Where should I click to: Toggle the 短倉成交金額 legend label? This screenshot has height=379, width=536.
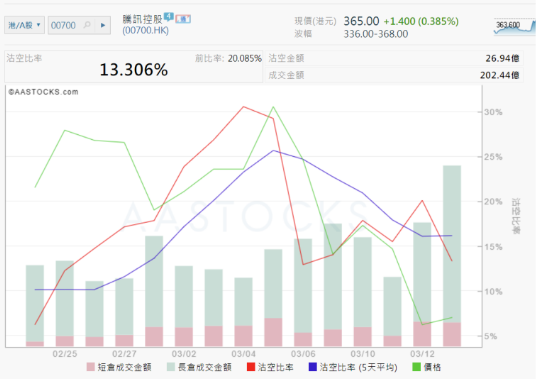pyautogui.click(x=124, y=367)
